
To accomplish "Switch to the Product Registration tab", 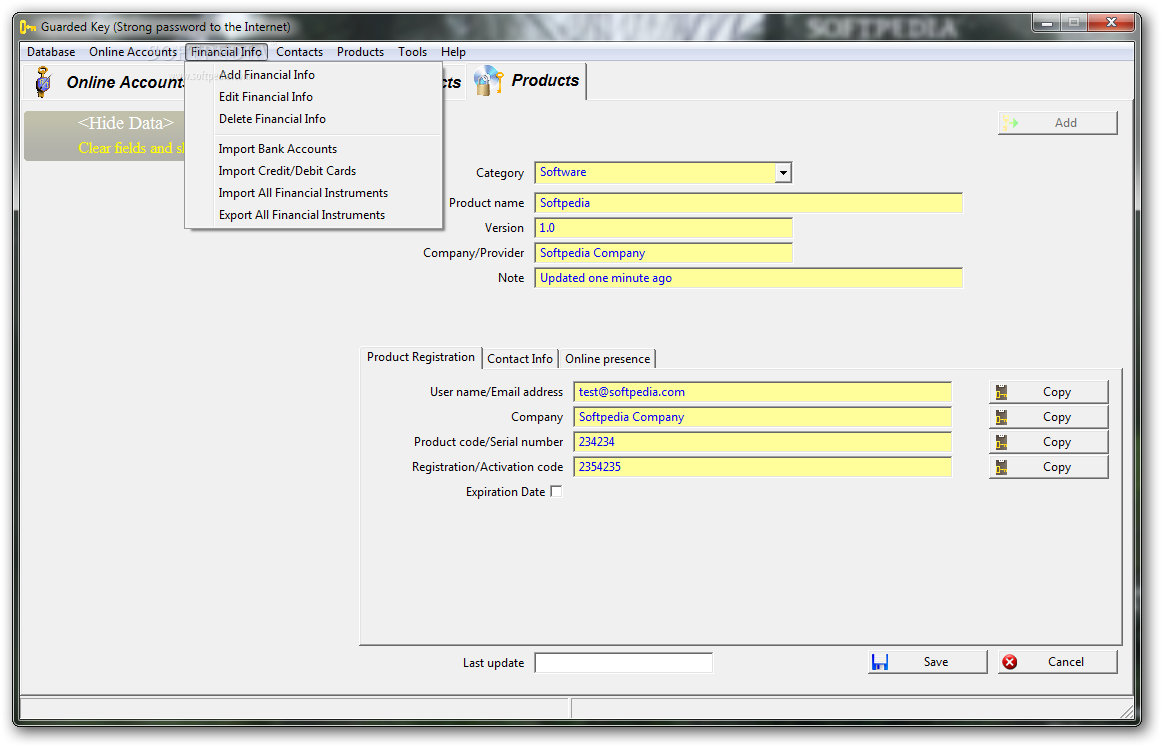I will click(x=420, y=357).
